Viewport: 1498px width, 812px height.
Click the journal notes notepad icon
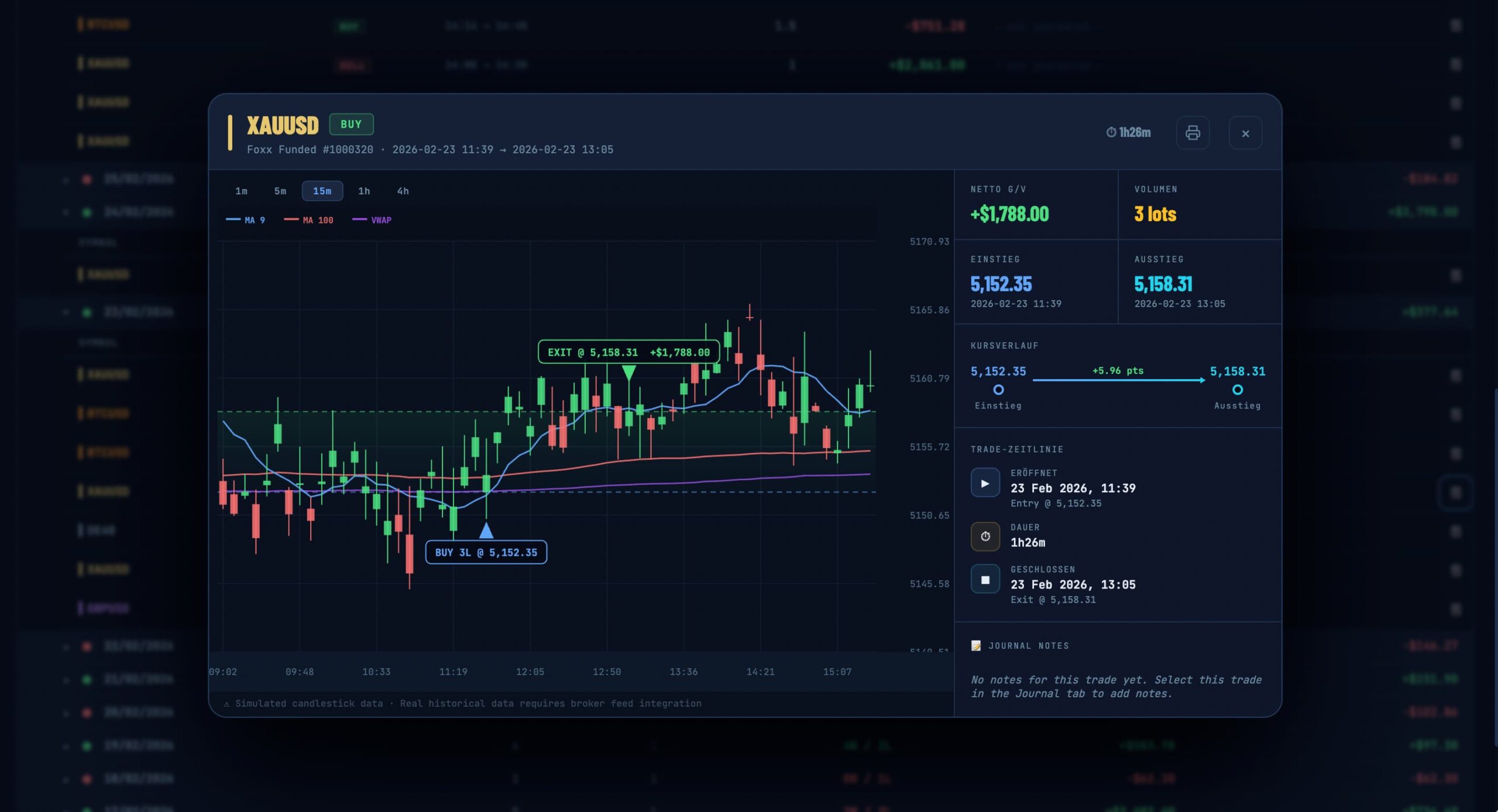pyautogui.click(x=976, y=645)
